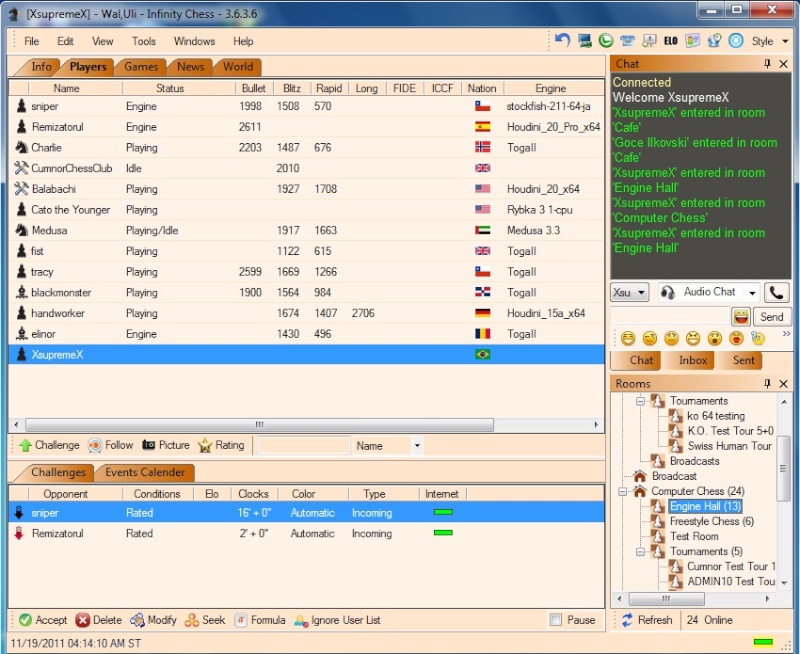Viewport: 800px width, 654px height.
Task: Open the Formula settings
Action: pyautogui.click(x=260, y=620)
